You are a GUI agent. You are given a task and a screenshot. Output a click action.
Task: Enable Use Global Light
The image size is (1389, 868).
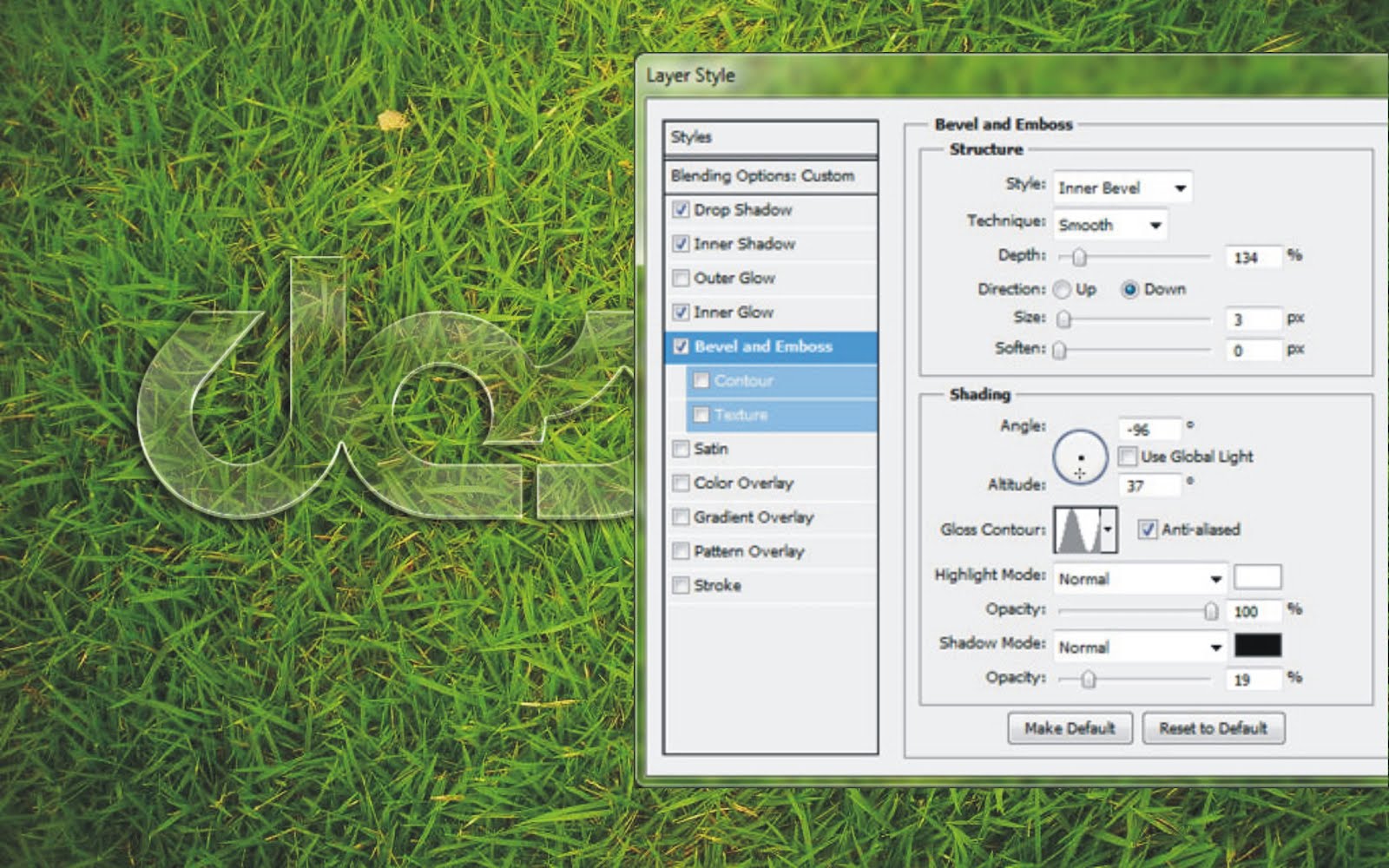click(1127, 456)
